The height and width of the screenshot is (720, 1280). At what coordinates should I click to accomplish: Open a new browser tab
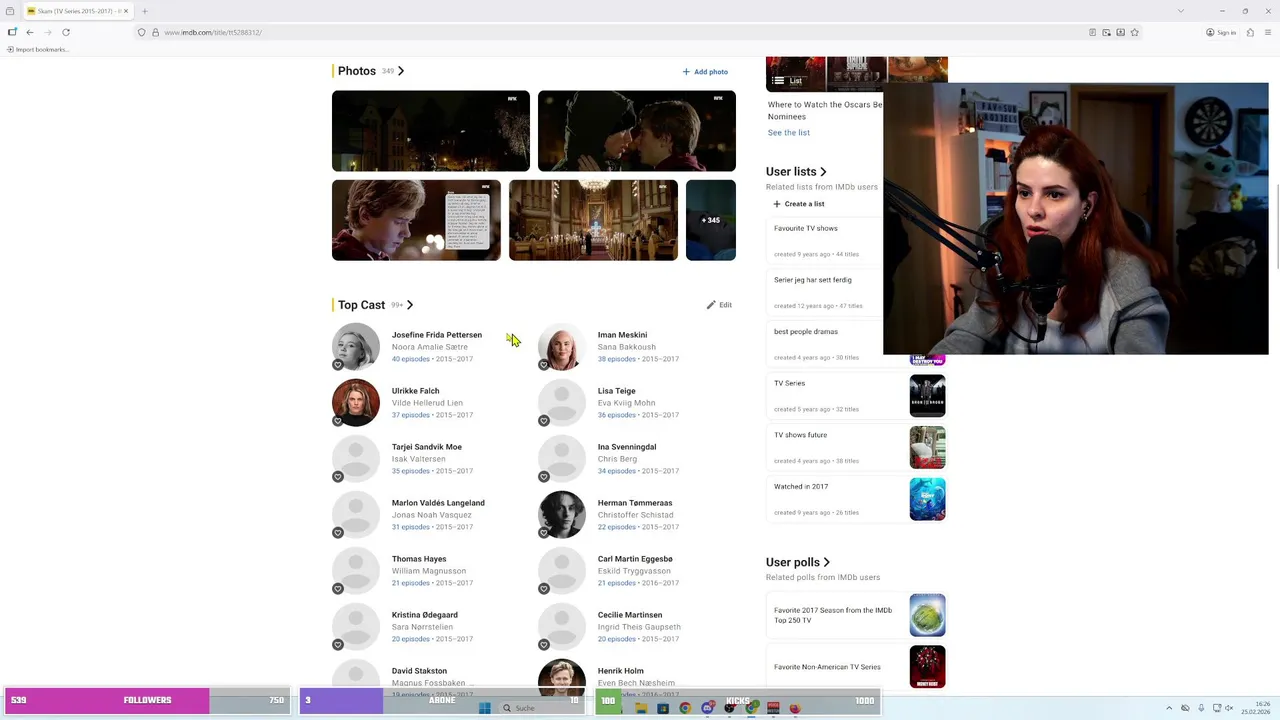pyautogui.click(x=144, y=11)
